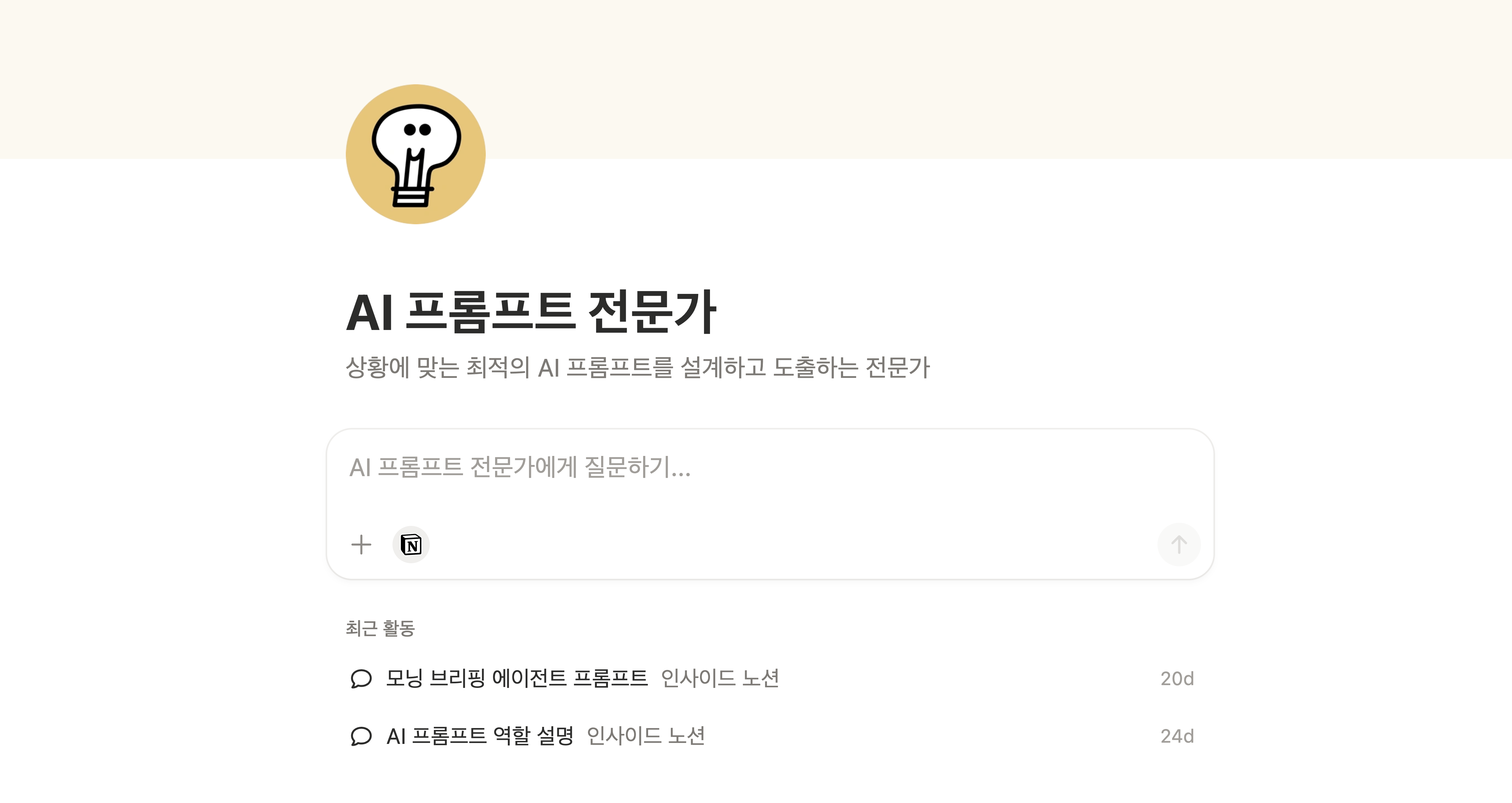The height and width of the screenshot is (803, 1512).
Task: Click the plus icon to attach context
Action: [x=362, y=544]
